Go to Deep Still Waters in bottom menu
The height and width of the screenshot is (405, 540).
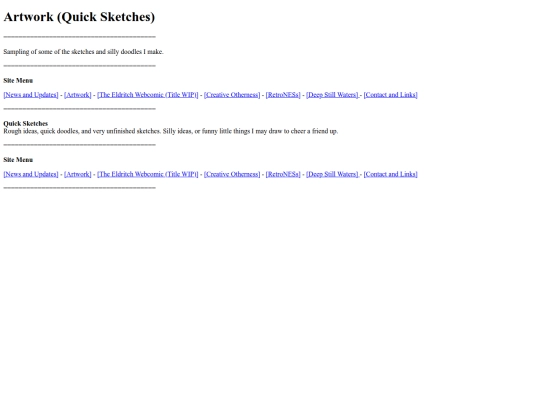tap(332, 174)
